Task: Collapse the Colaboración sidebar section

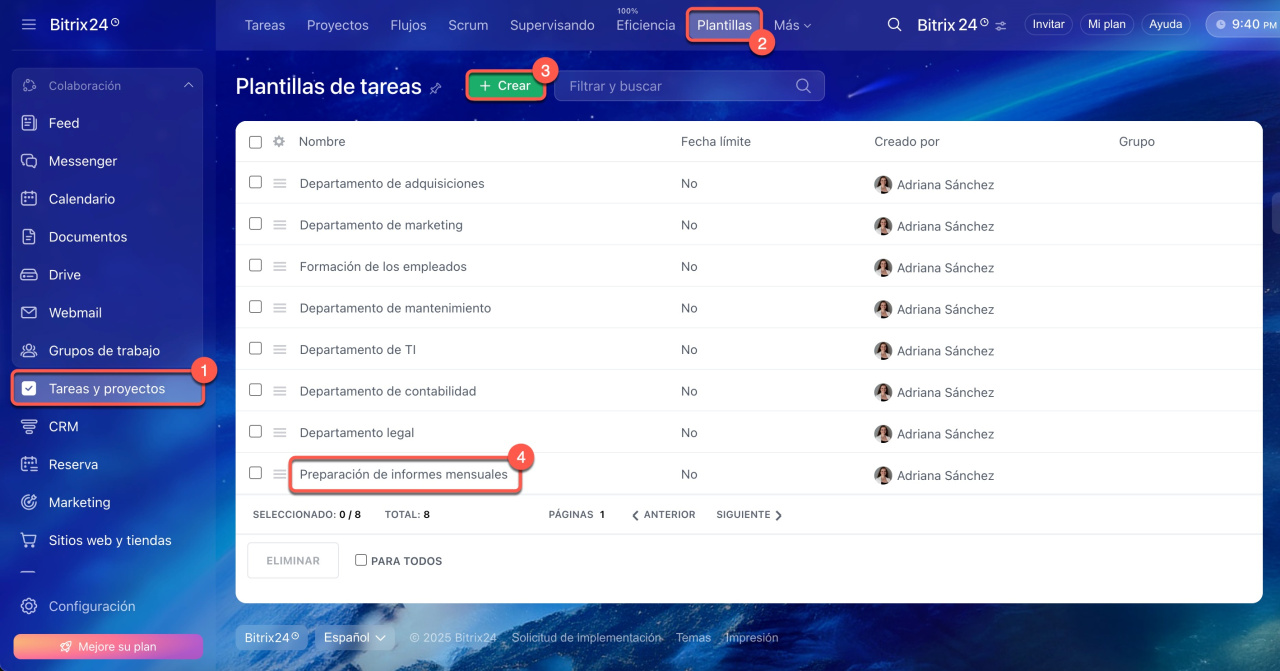Action: pos(188,86)
